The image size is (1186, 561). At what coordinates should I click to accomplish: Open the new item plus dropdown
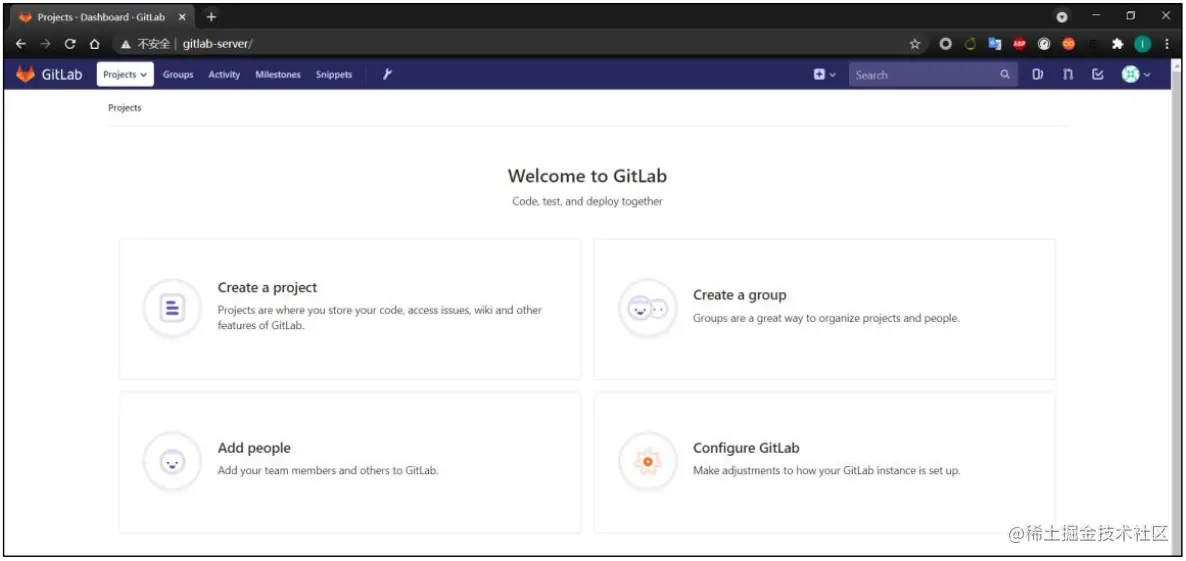click(x=824, y=74)
